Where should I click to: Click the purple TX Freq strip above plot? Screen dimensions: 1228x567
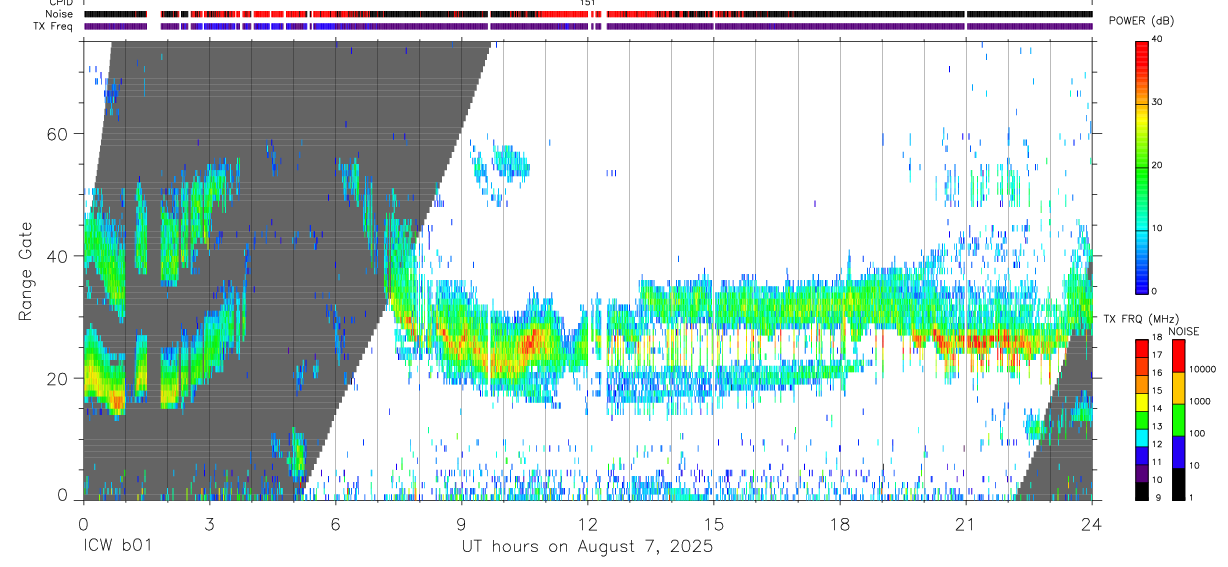click(588, 26)
